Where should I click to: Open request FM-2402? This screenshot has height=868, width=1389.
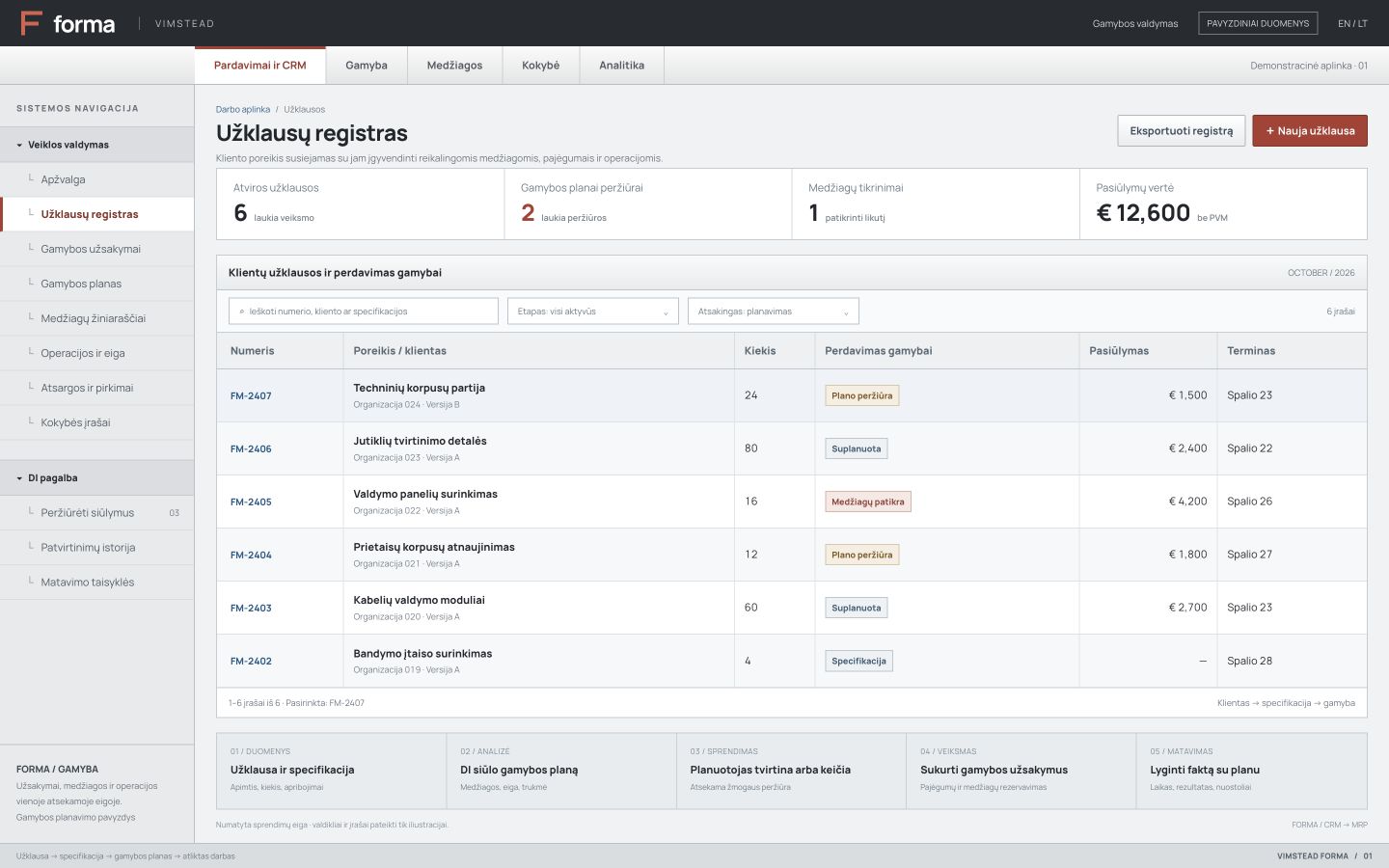[251, 662]
